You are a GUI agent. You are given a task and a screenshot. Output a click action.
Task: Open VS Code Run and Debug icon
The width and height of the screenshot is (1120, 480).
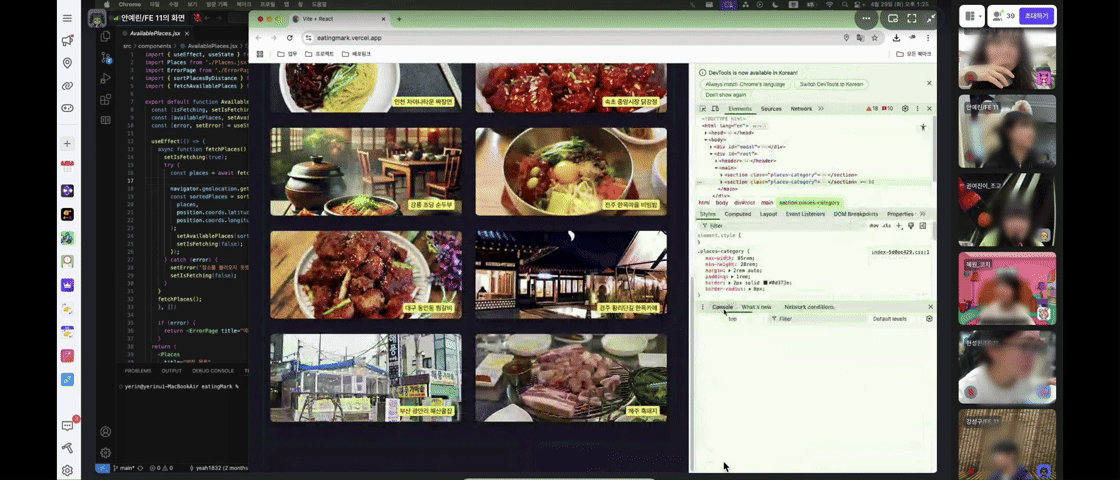[x=106, y=78]
